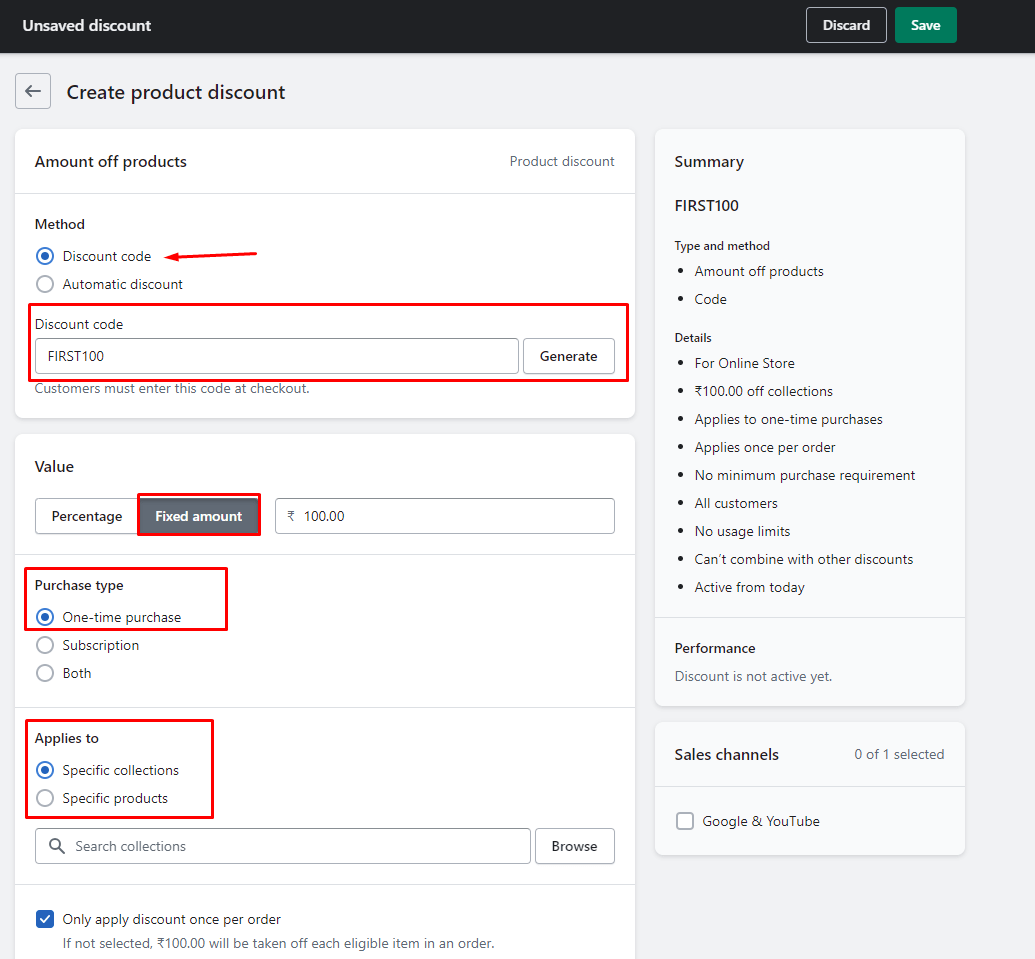Screen dimensions: 1035x959
Task: Choose Specific collections option
Action: pos(45,770)
